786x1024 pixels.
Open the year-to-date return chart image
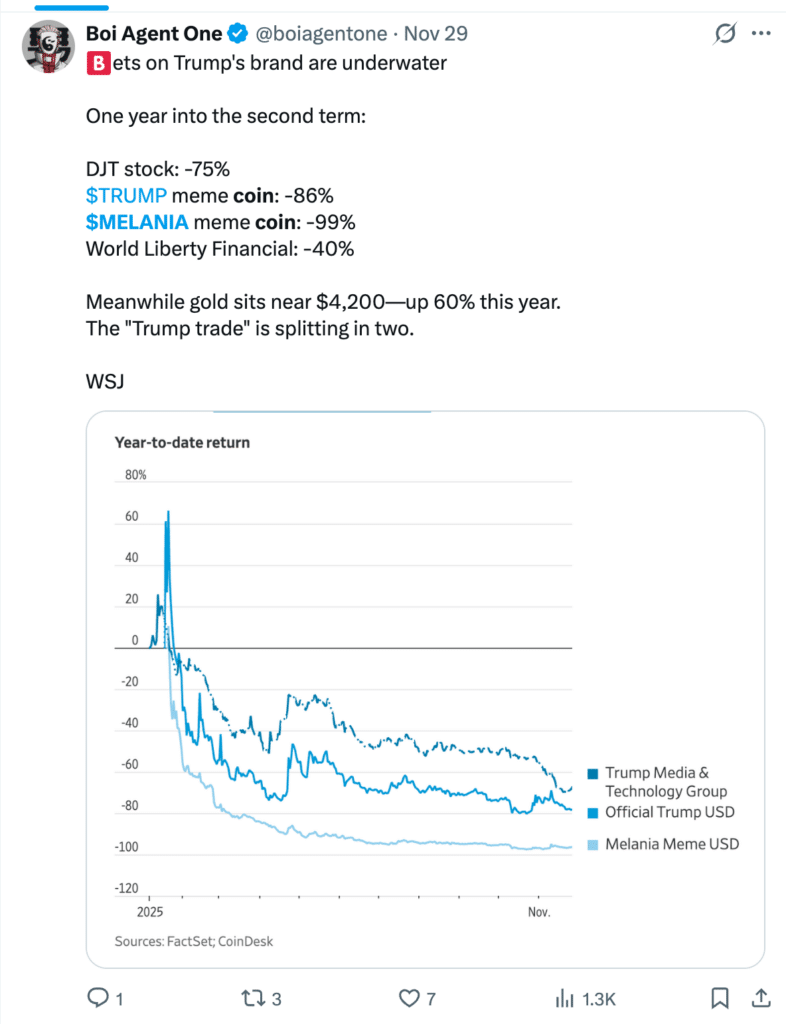pyautogui.click(x=425, y=690)
